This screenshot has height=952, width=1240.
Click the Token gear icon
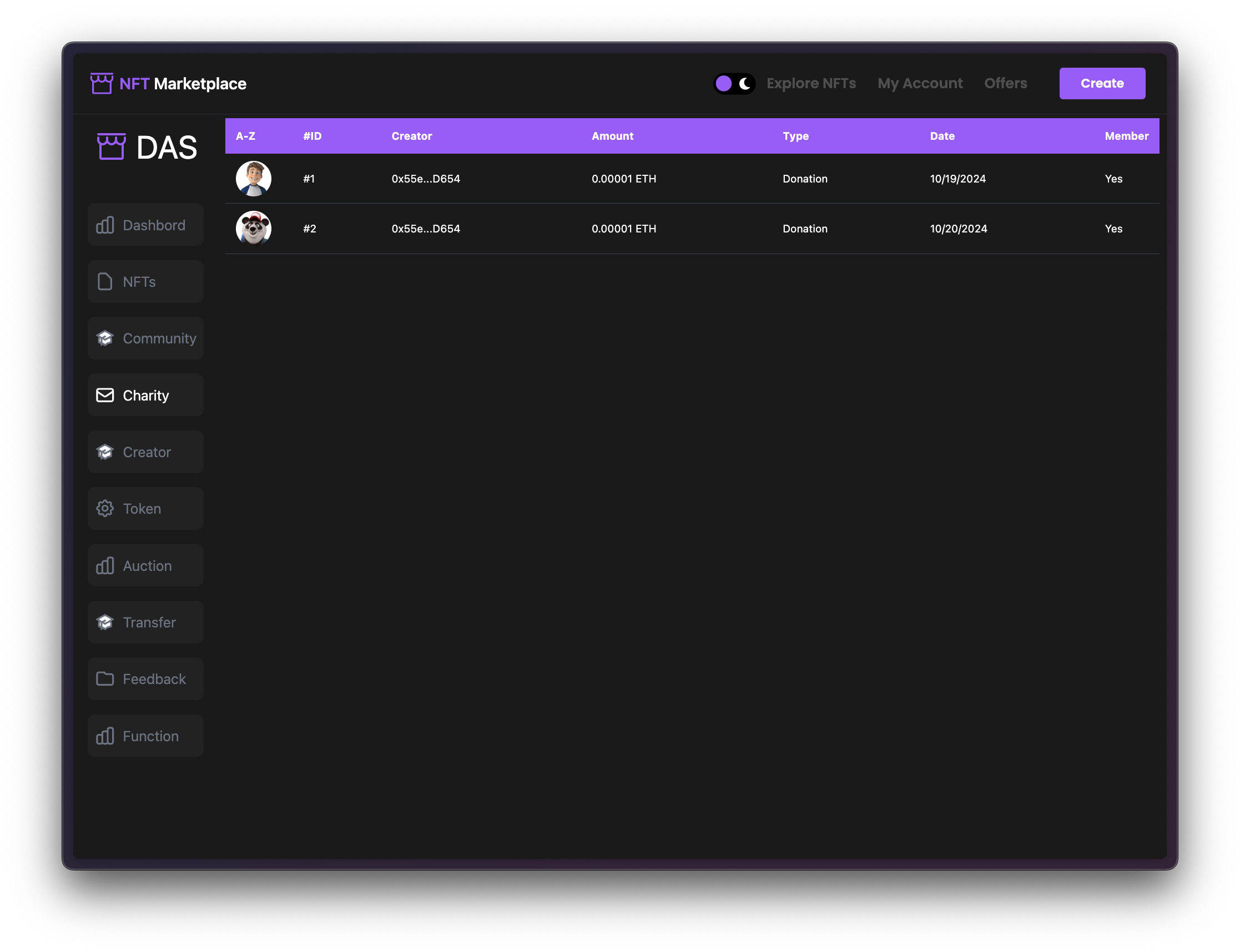coord(105,508)
